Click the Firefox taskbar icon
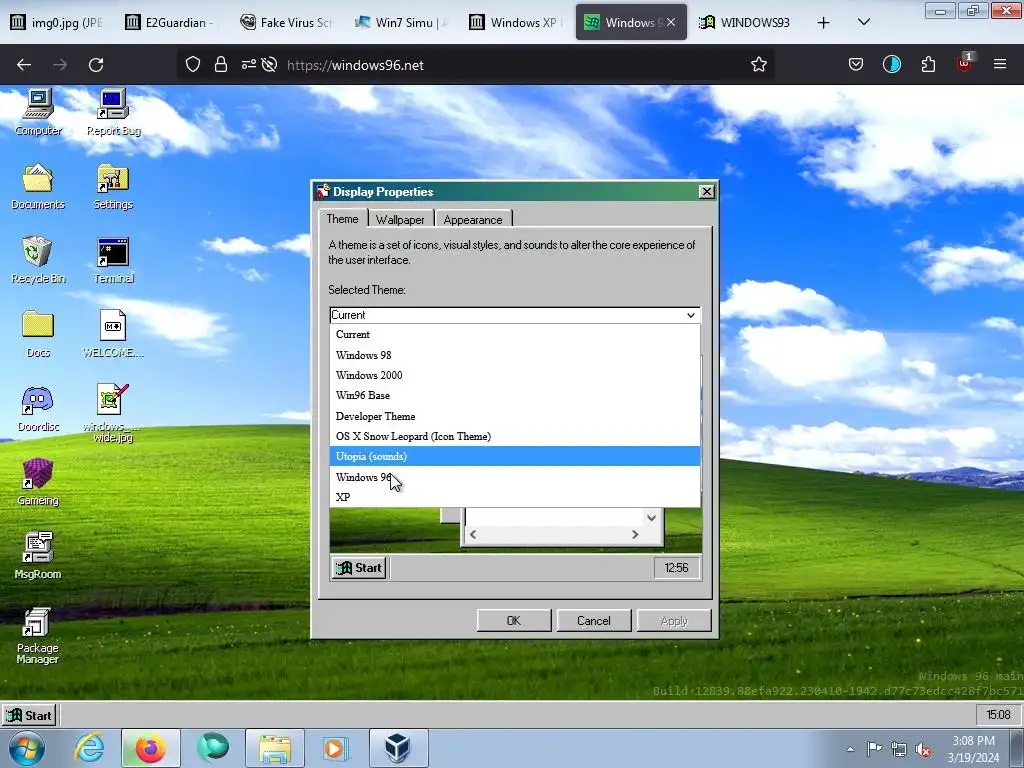 pyautogui.click(x=150, y=748)
